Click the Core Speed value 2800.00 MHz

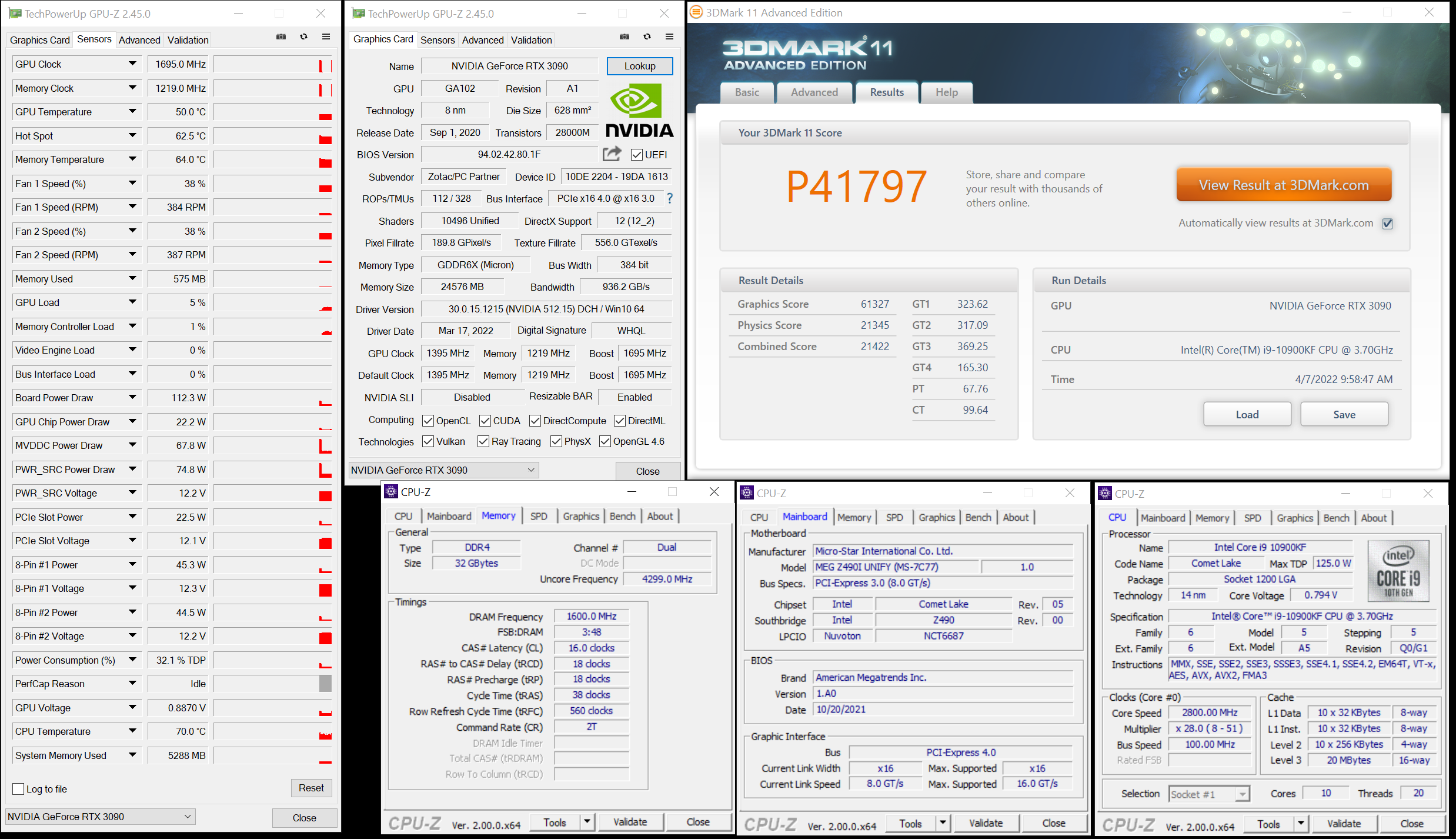pos(1210,713)
